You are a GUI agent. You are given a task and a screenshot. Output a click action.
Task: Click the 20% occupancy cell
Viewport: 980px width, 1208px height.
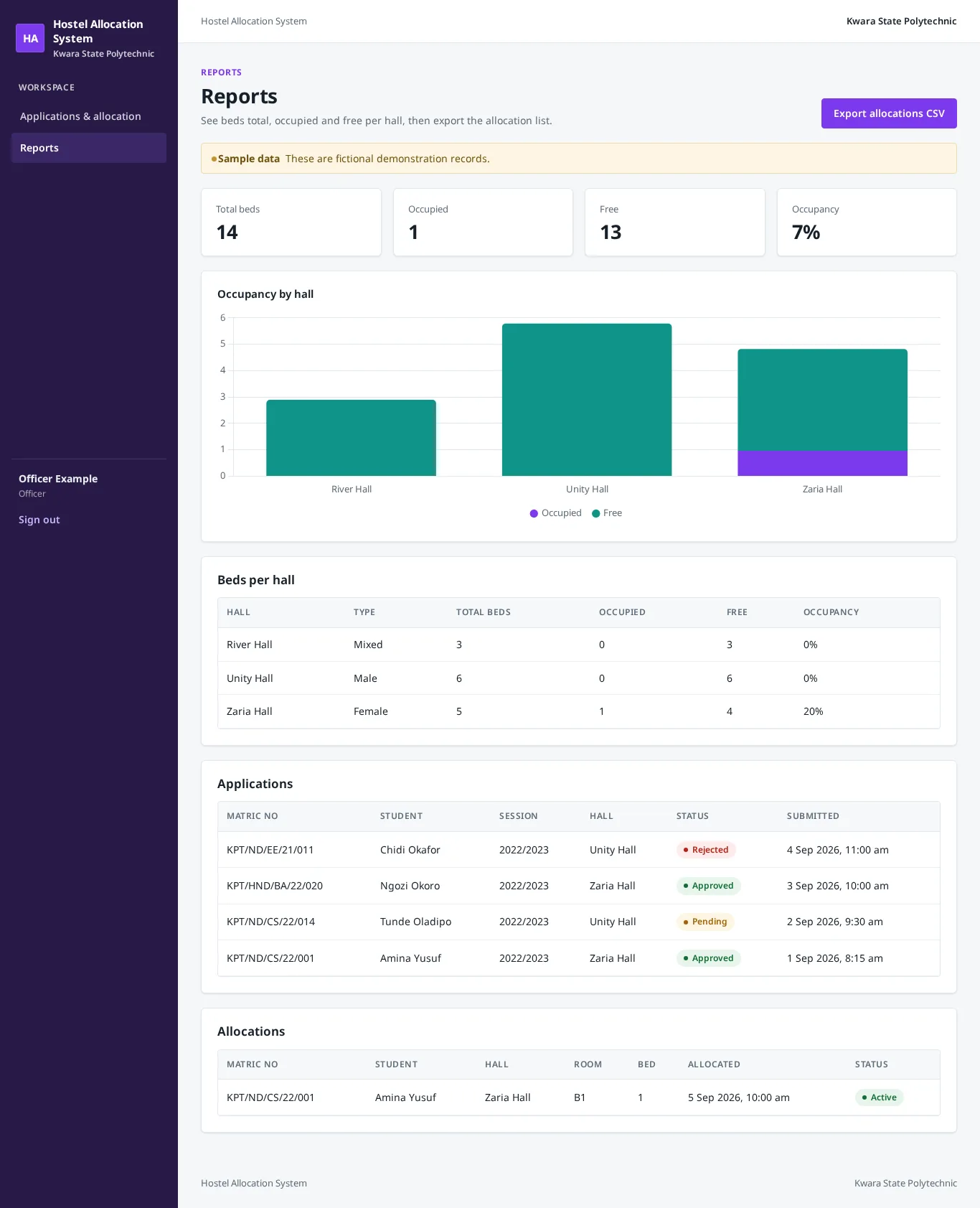[x=814, y=711]
